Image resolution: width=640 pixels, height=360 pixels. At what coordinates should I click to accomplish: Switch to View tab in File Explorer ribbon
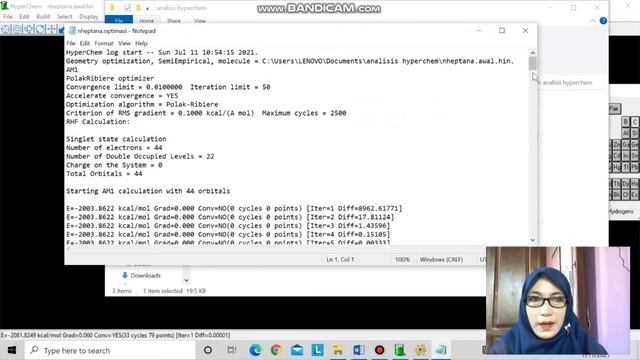click(x=200, y=21)
